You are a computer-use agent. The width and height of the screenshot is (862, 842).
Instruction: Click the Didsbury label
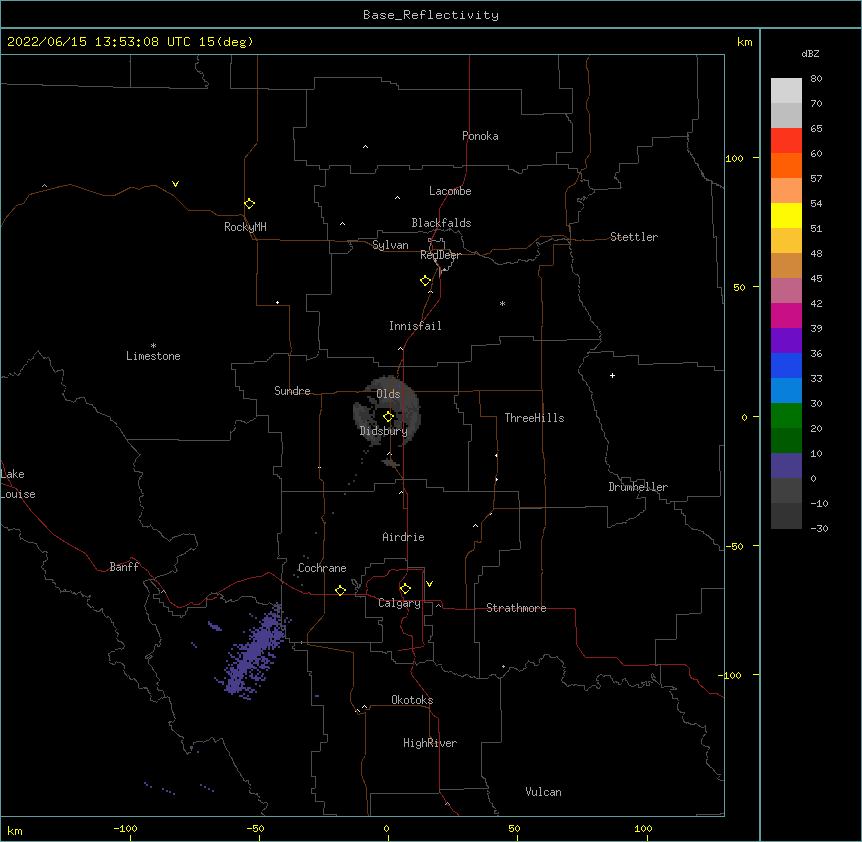384,431
